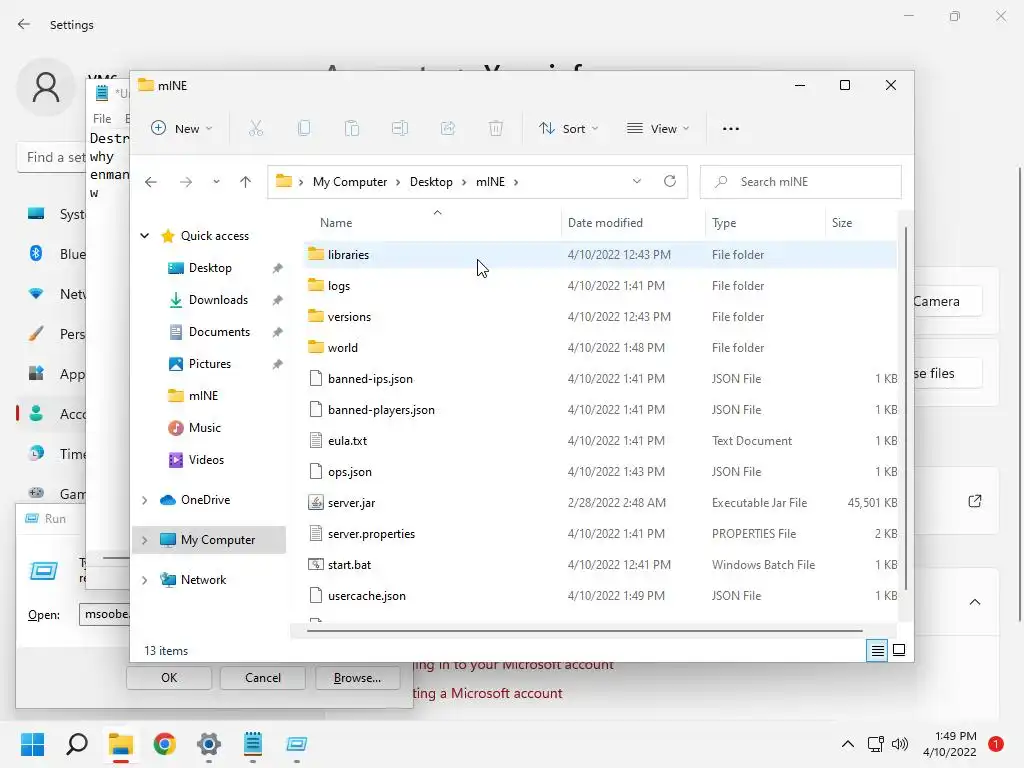Go up one folder with the up arrow
This screenshot has width=1024, height=768.
[x=246, y=182]
